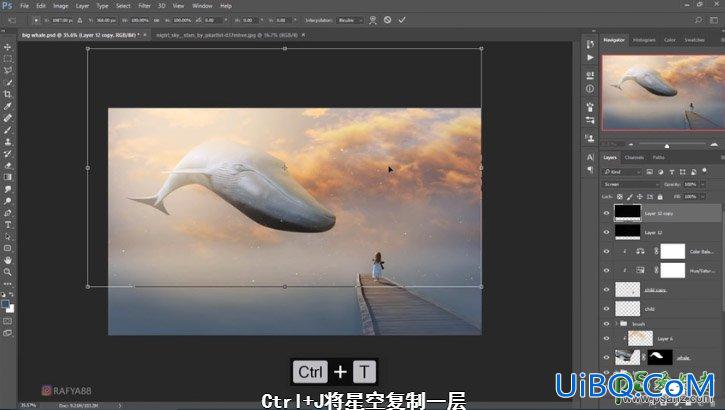Select the Lasso tool

[7, 71]
